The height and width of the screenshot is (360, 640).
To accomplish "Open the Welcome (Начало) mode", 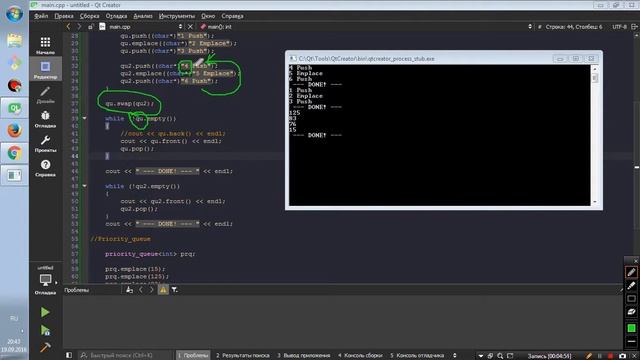I will click(45, 45).
